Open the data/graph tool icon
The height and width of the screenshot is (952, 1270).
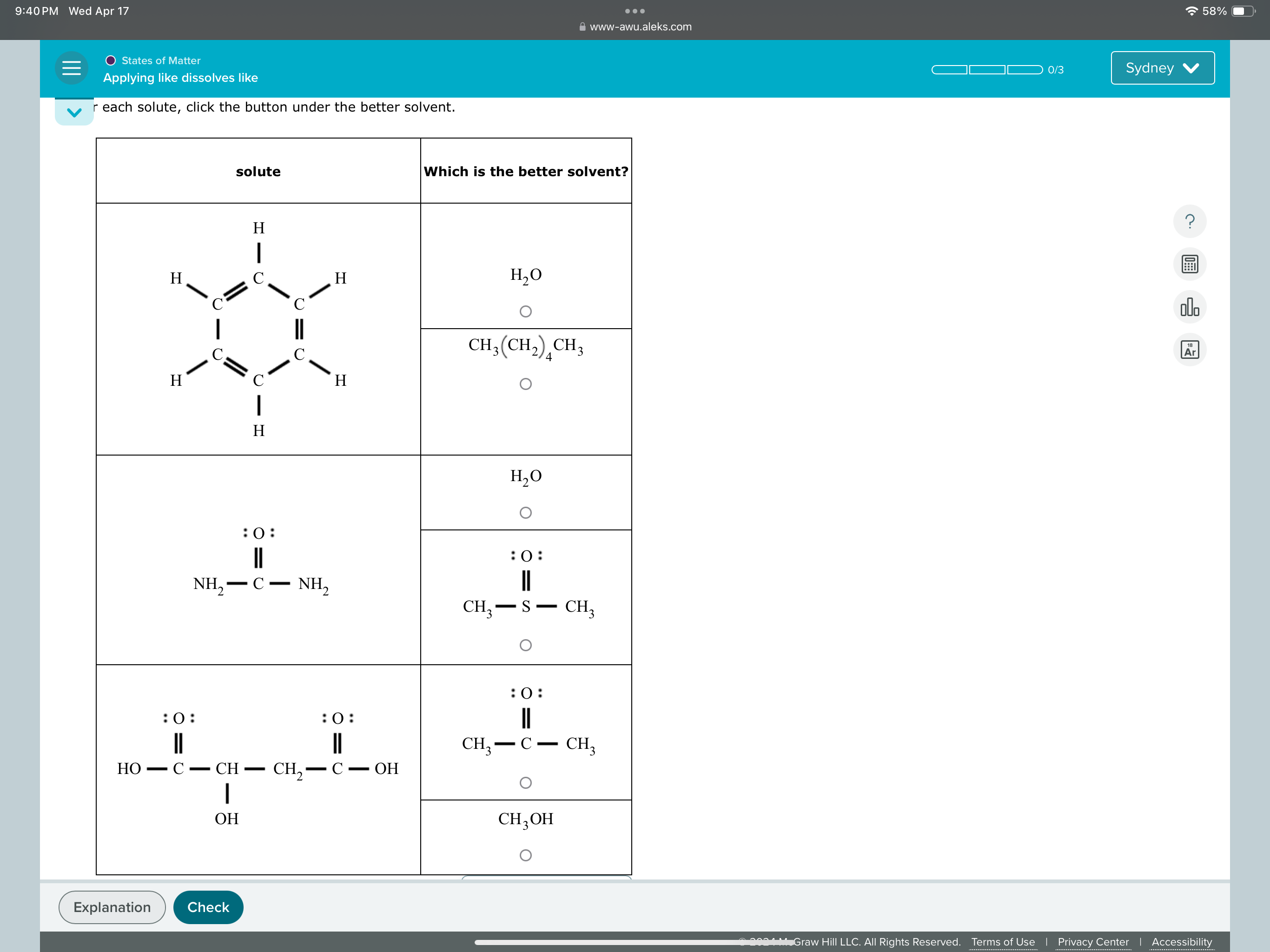1189,308
